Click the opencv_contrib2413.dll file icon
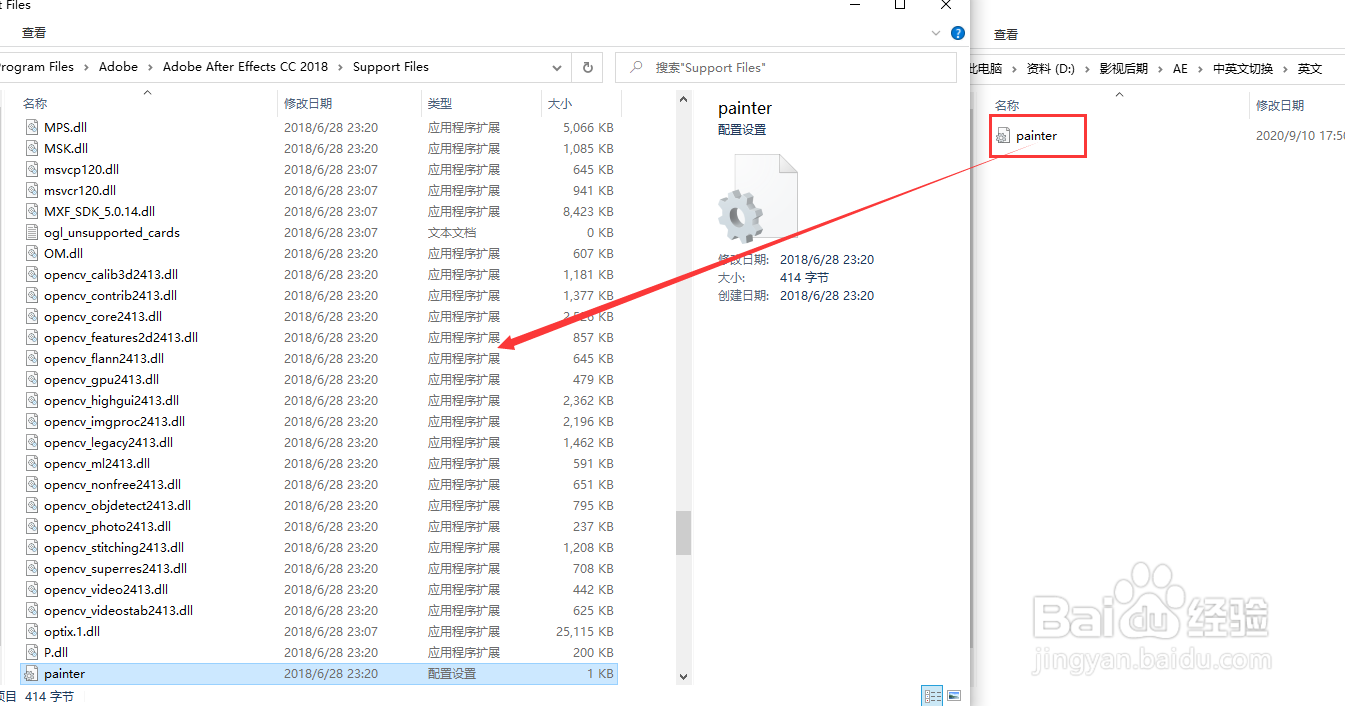The height and width of the screenshot is (706, 1345). pos(32,296)
